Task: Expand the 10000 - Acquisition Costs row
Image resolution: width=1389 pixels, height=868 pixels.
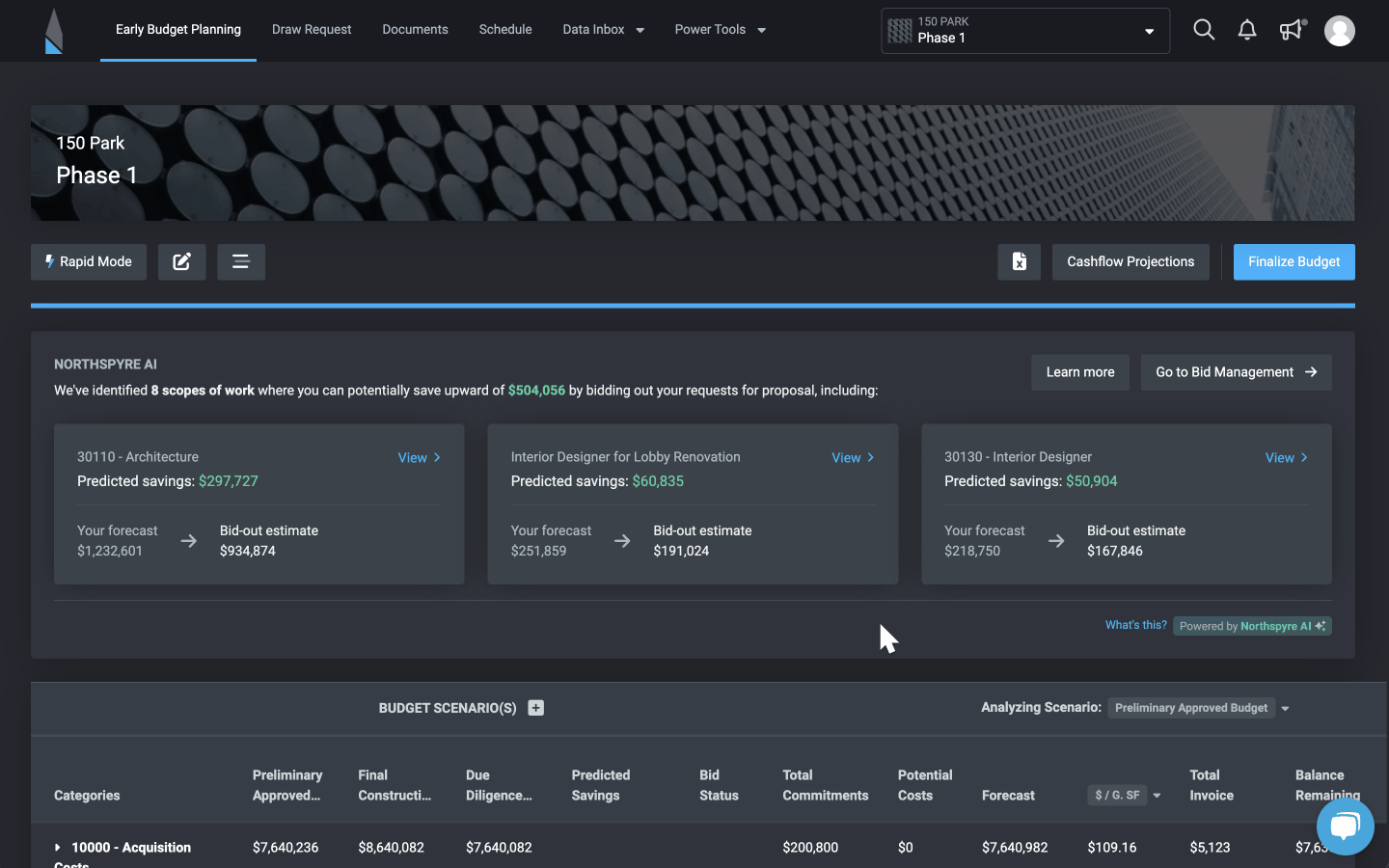Action: 58,848
